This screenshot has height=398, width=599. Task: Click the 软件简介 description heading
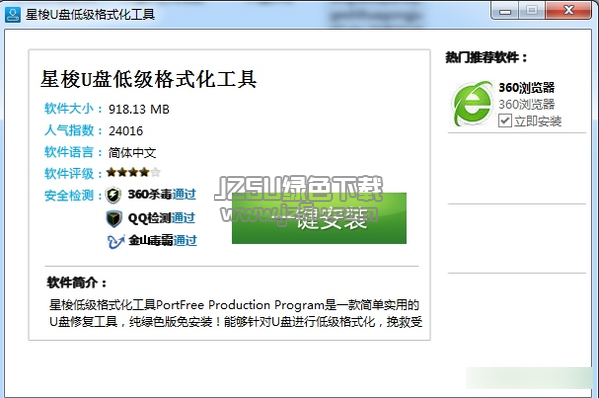click(x=77, y=283)
